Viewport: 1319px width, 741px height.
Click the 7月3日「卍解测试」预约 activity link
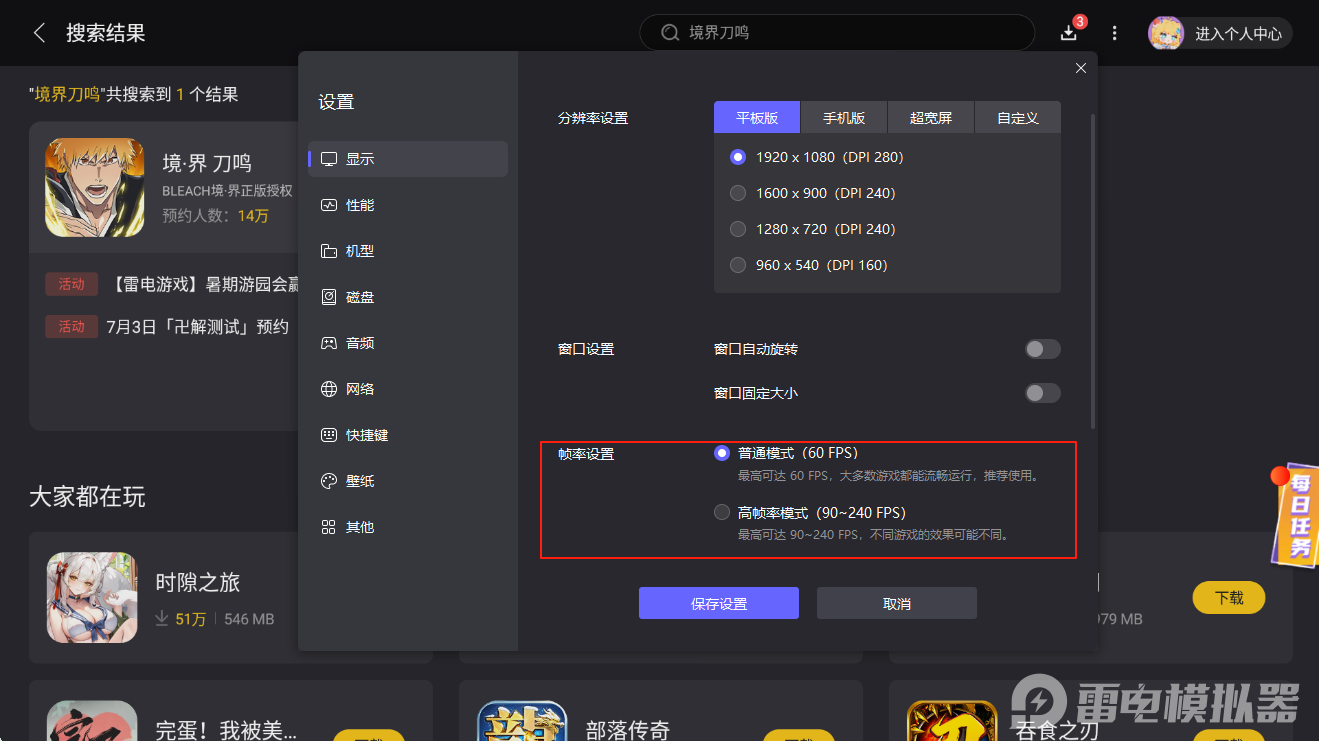(197, 326)
